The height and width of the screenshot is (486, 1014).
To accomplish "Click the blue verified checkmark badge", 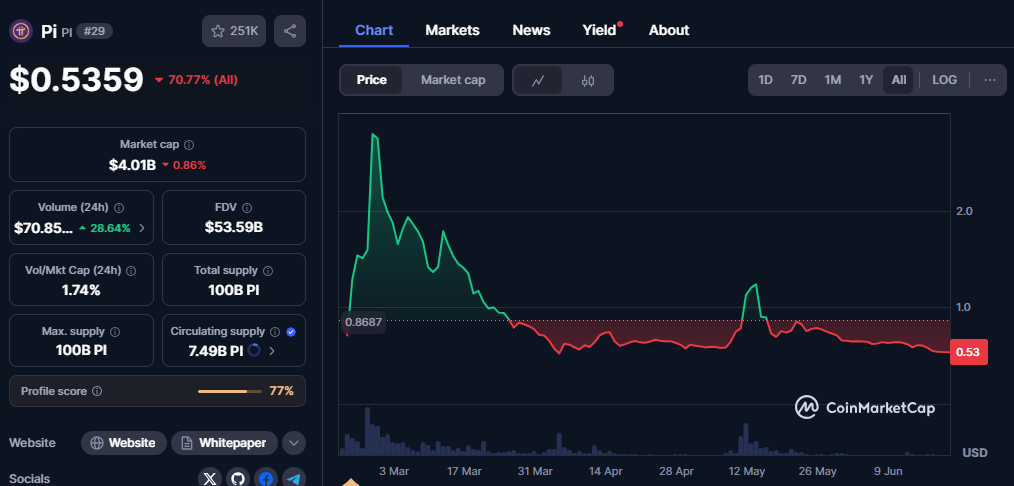I will coord(291,332).
